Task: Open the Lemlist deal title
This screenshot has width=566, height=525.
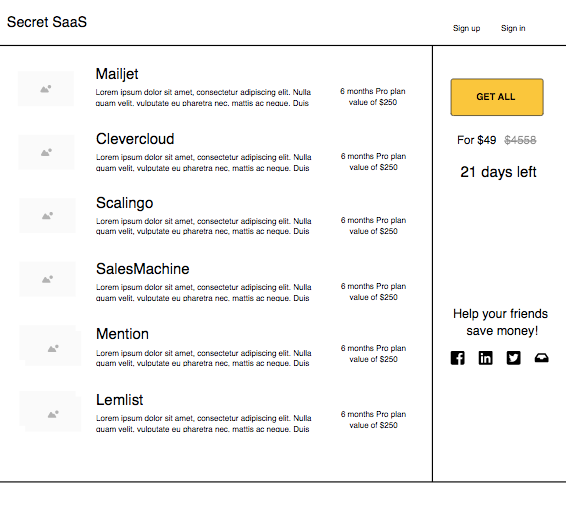Action: click(119, 400)
